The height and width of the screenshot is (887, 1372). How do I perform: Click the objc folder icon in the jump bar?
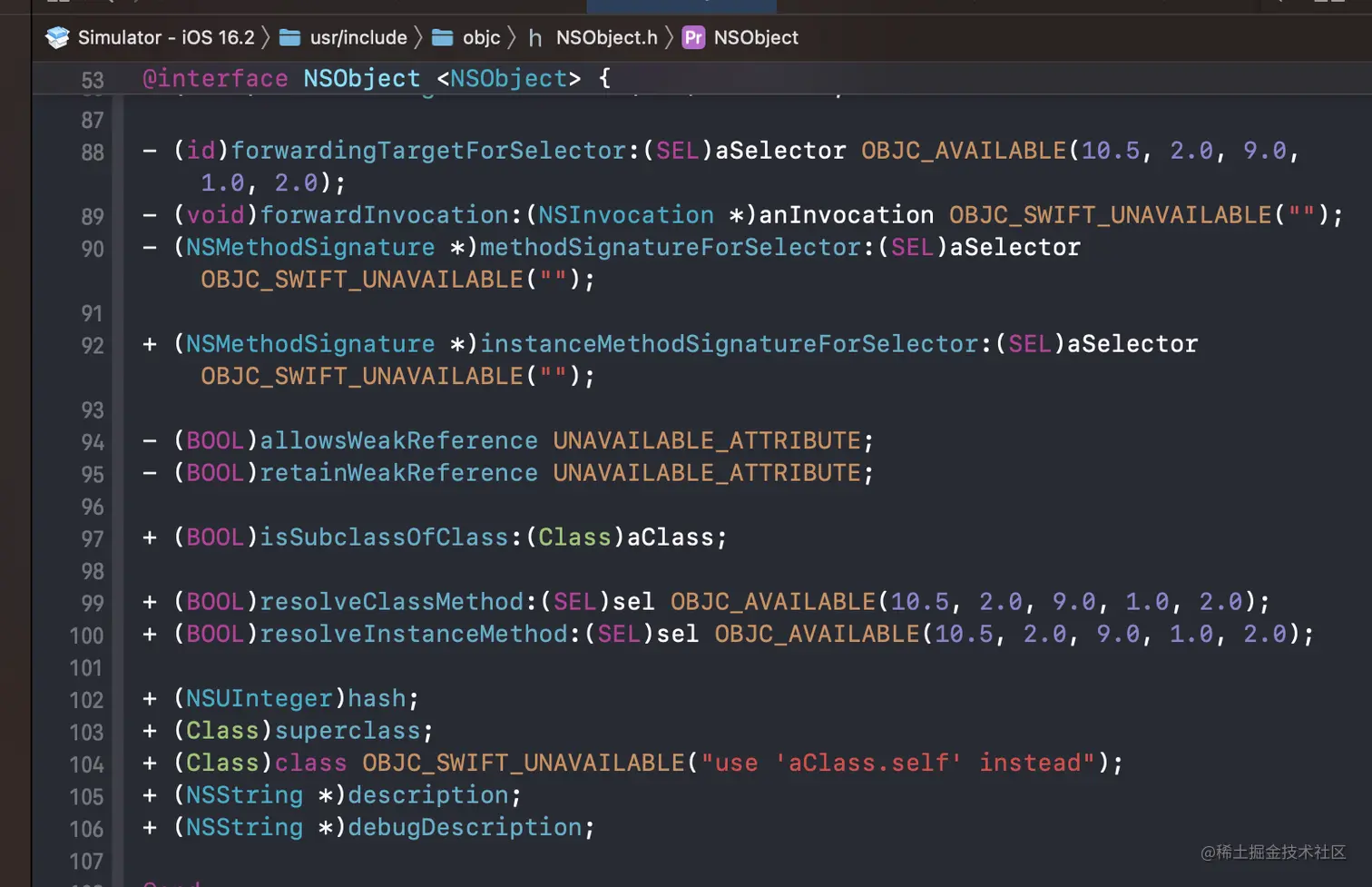pos(443,37)
